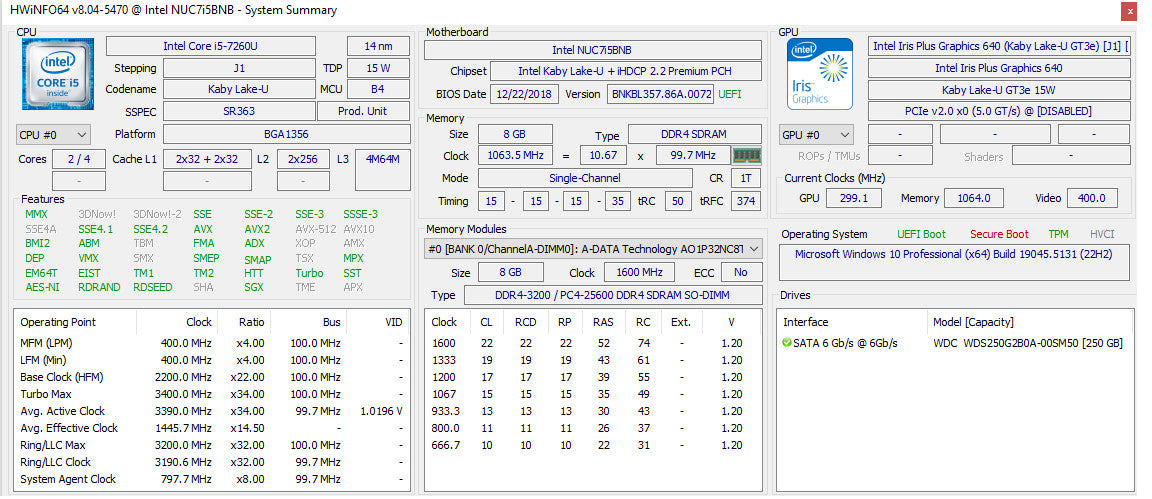Click the TDP 15 W field
The image size is (1152, 499).
378,68
